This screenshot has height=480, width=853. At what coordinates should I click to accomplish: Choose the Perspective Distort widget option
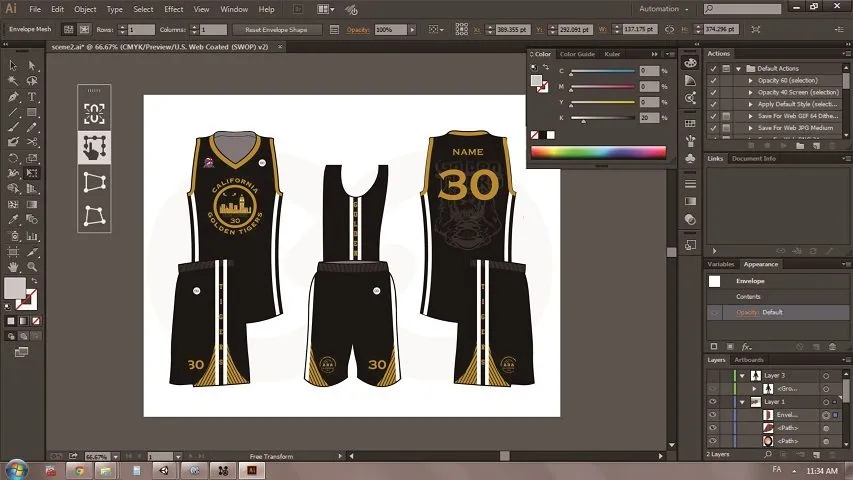click(x=94, y=182)
